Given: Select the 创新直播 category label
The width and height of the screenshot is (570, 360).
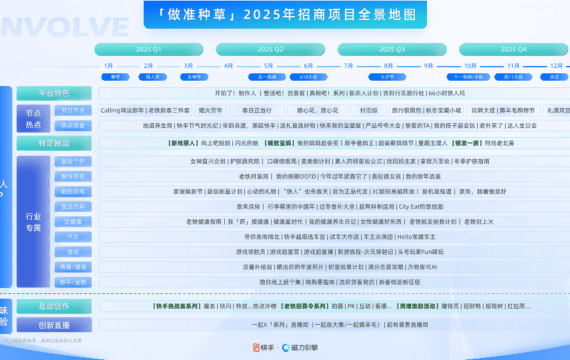Looking at the screenshot, I should coord(54,325).
